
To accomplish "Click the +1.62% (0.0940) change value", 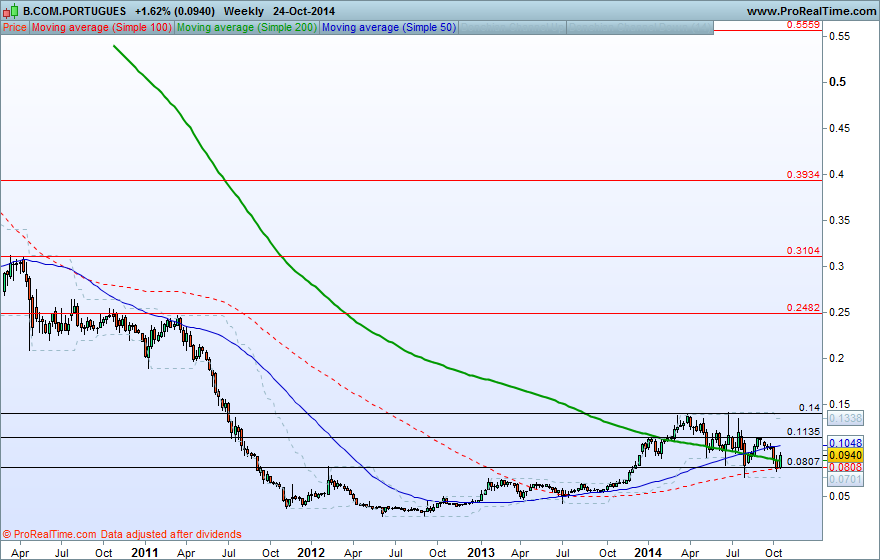I will point(175,11).
